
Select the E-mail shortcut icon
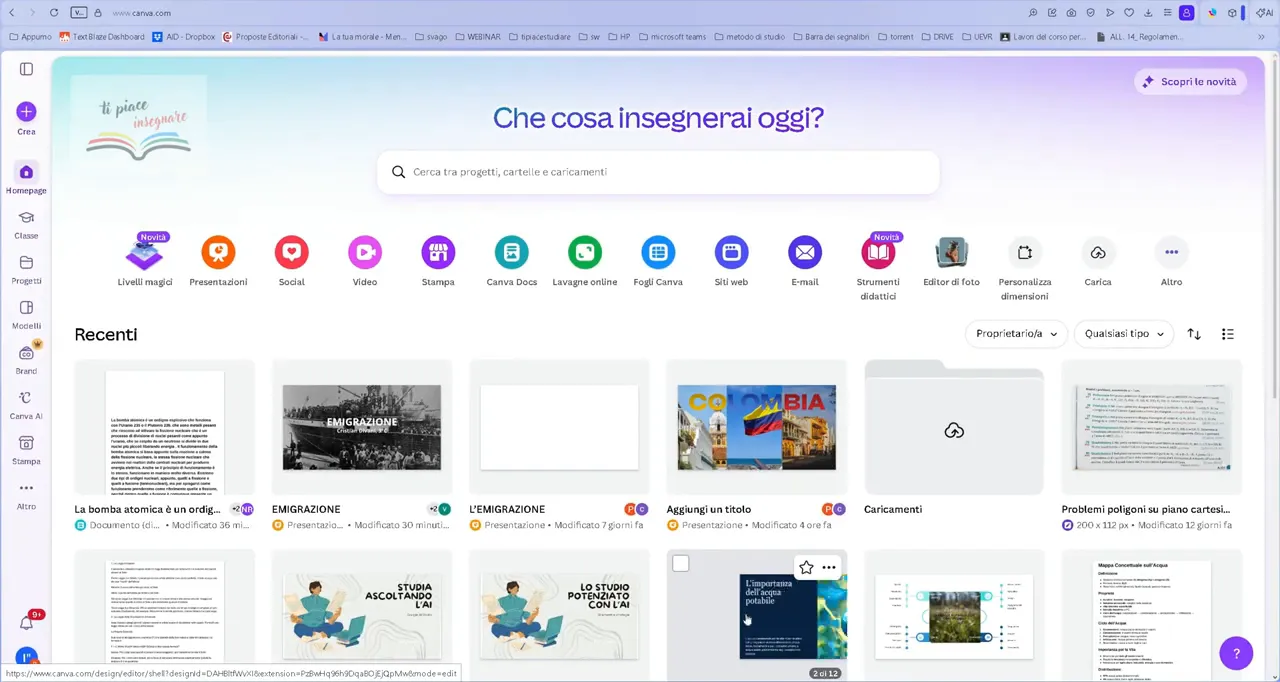click(805, 253)
